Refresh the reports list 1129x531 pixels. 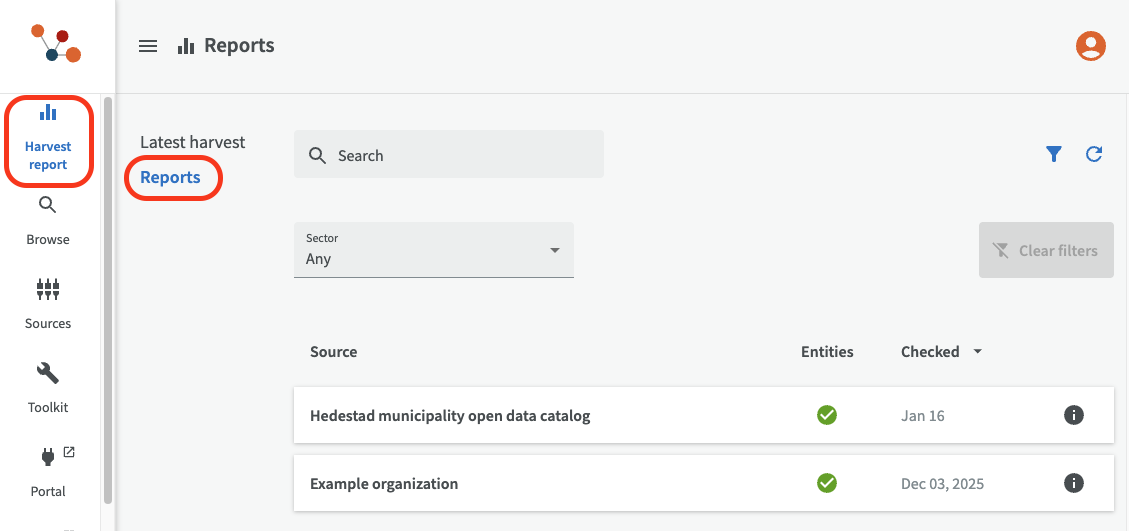pos(1094,154)
